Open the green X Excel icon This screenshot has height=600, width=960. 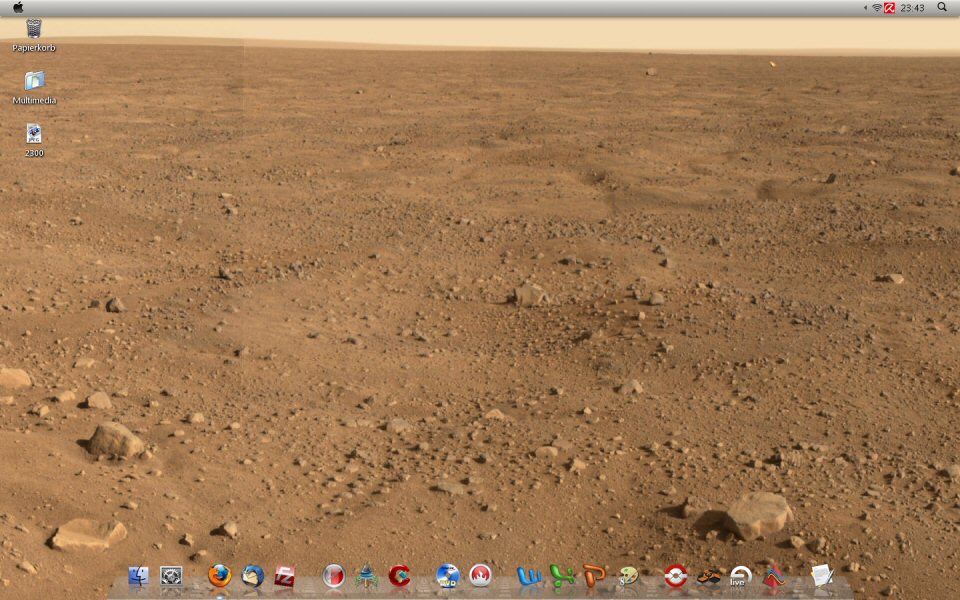click(x=562, y=576)
